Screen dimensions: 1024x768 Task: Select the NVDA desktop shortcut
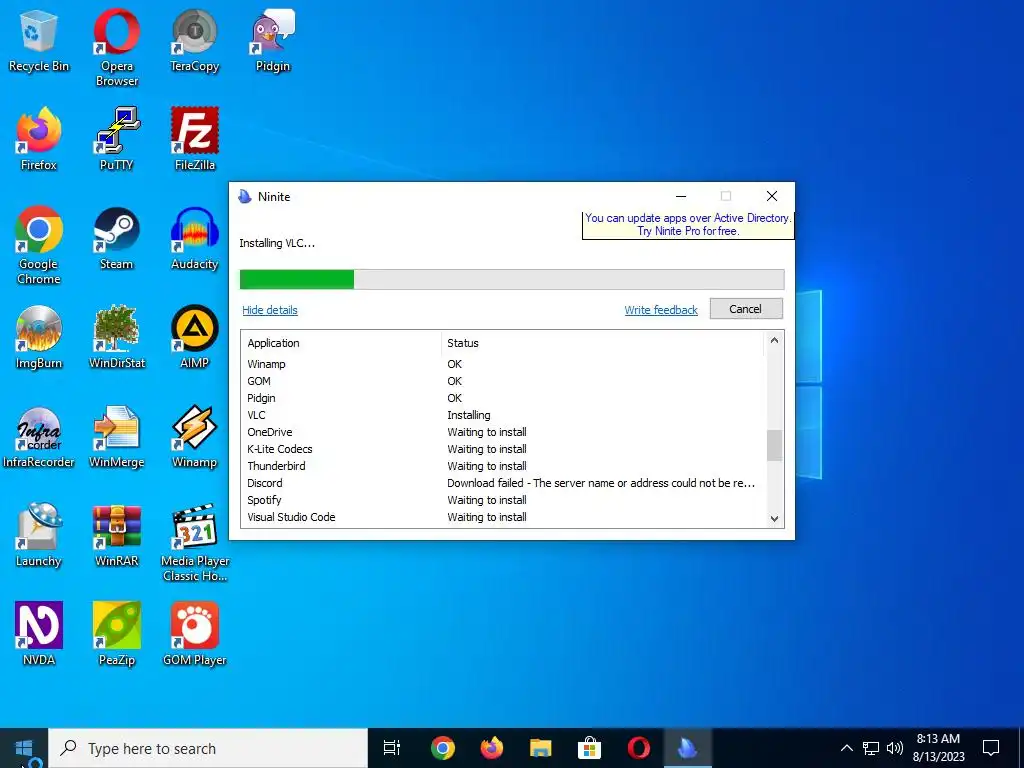pos(39,634)
